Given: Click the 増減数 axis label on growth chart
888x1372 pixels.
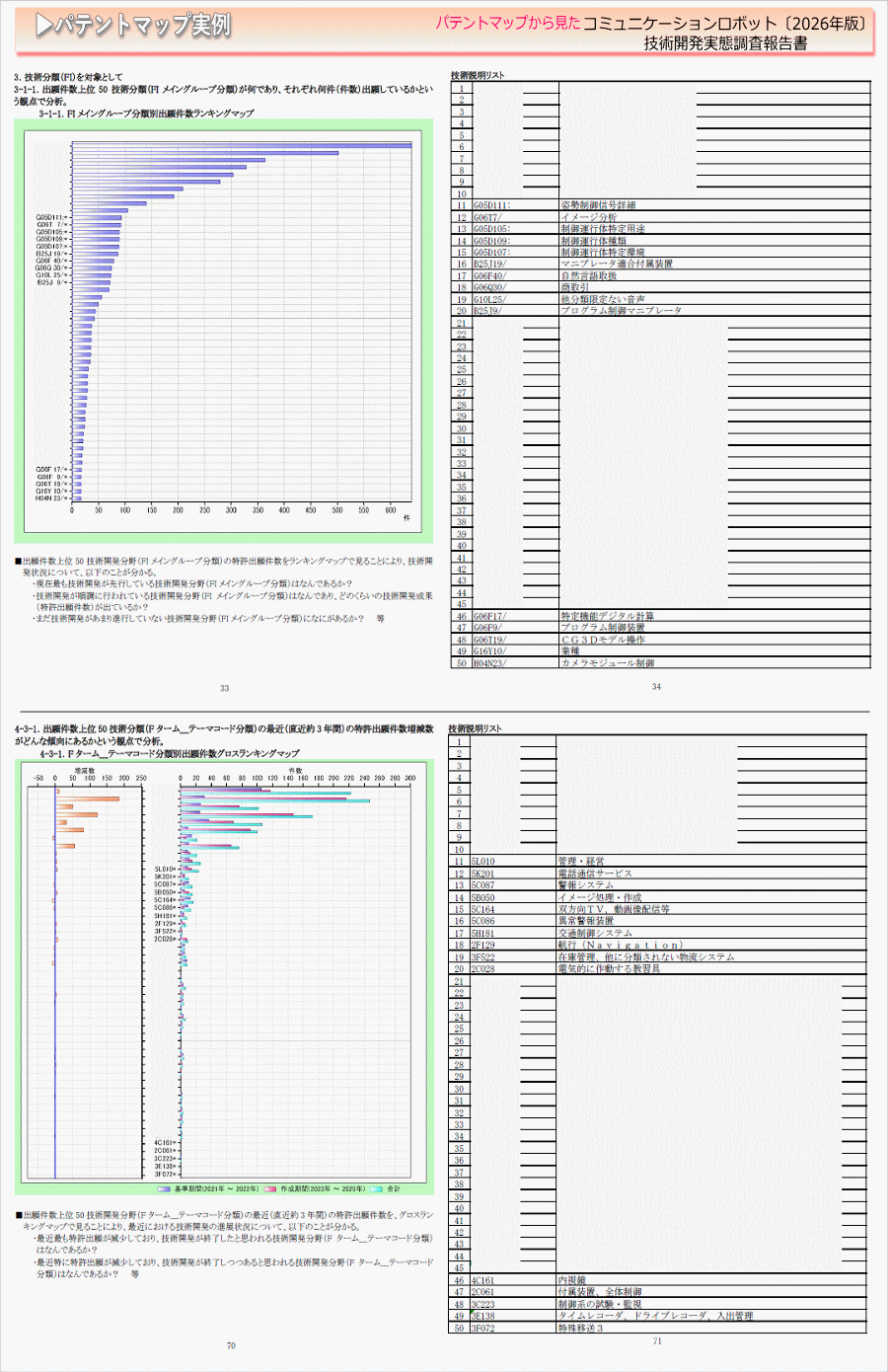Looking at the screenshot, I should [x=85, y=770].
